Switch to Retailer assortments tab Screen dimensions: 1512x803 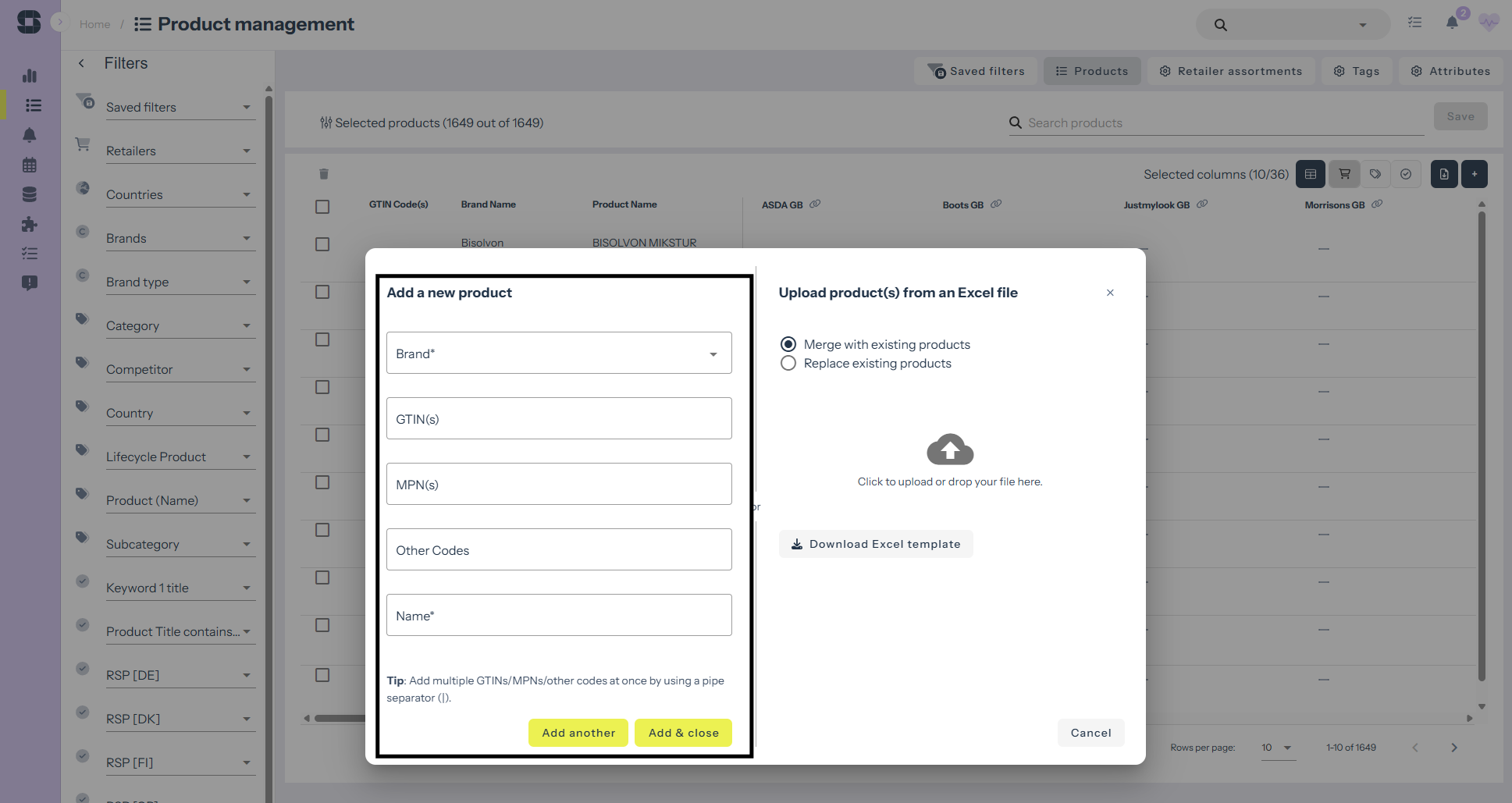(x=1231, y=71)
